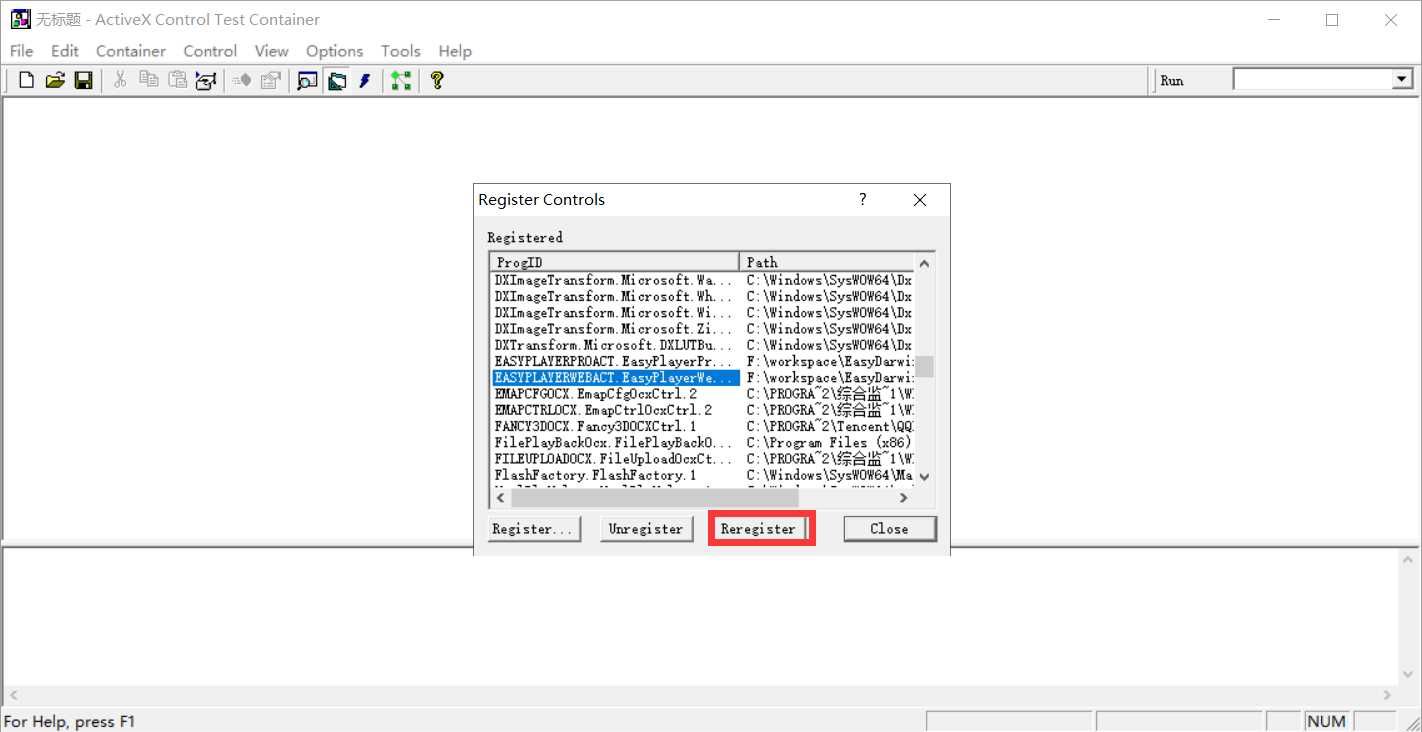Click the list vertical scrollbar thumb
This screenshot has width=1422, height=732.
click(924, 366)
